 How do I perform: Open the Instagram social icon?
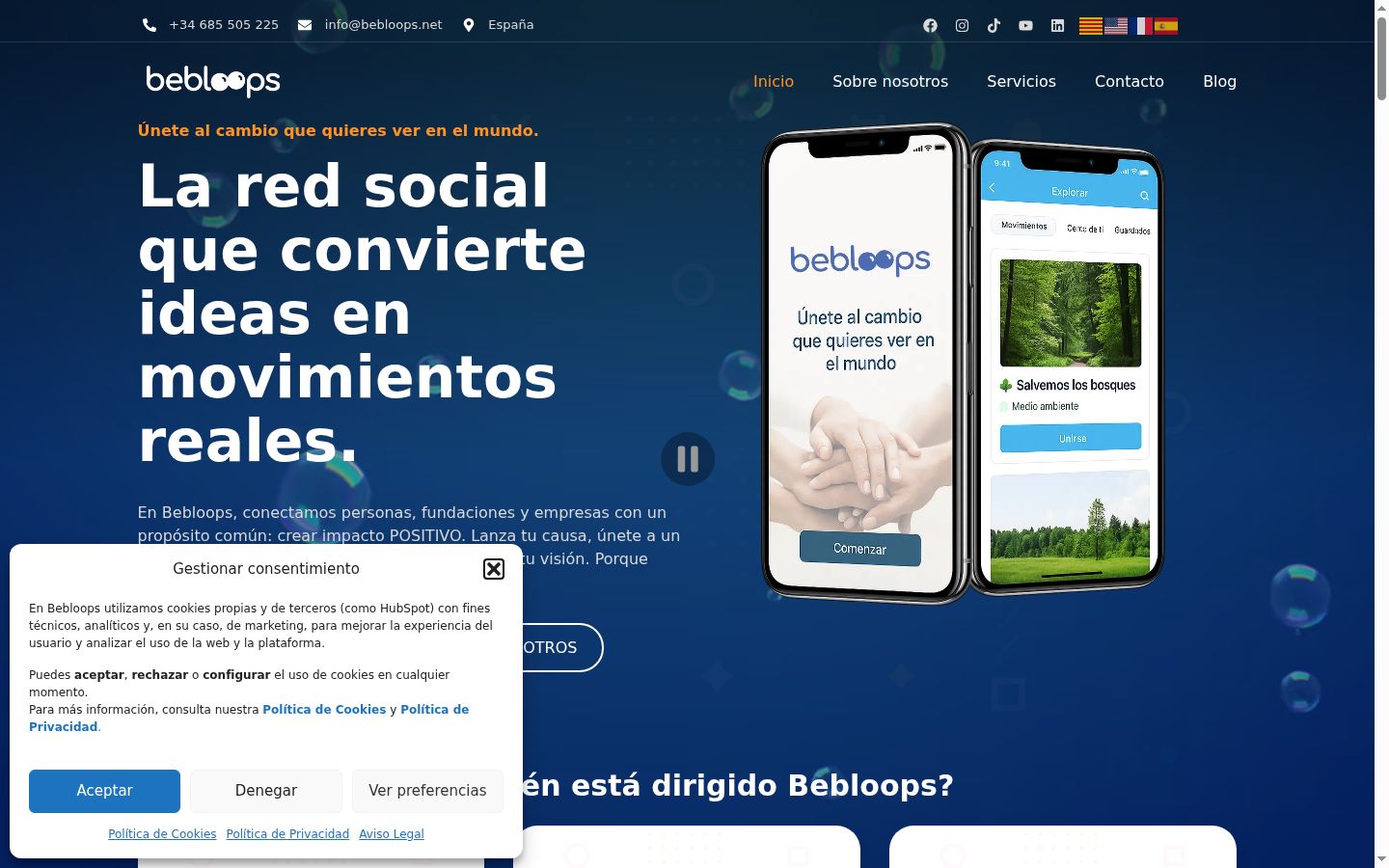[x=962, y=26]
